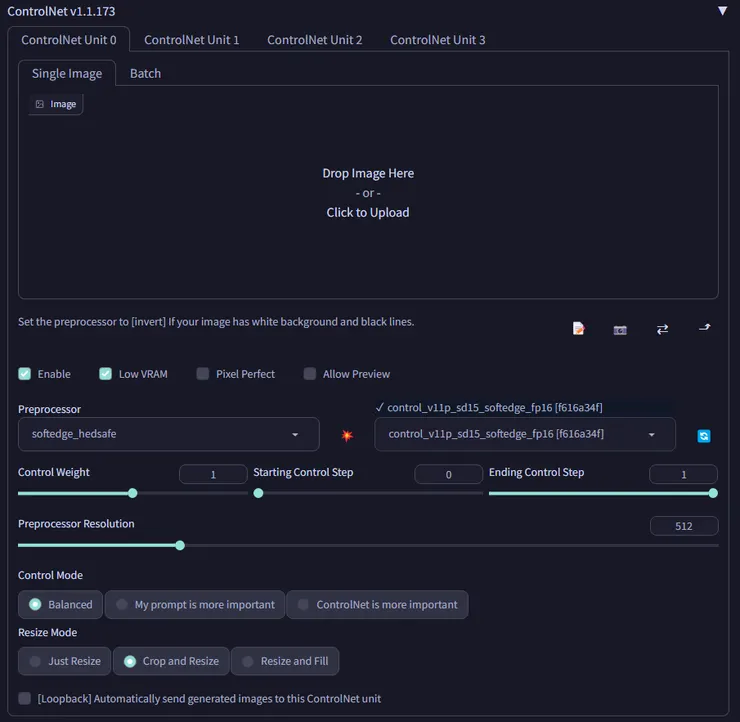Open the model control_v11p_sd15_softedge dropdown
The height and width of the screenshot is (722, 740).
[x=525, y=434]
